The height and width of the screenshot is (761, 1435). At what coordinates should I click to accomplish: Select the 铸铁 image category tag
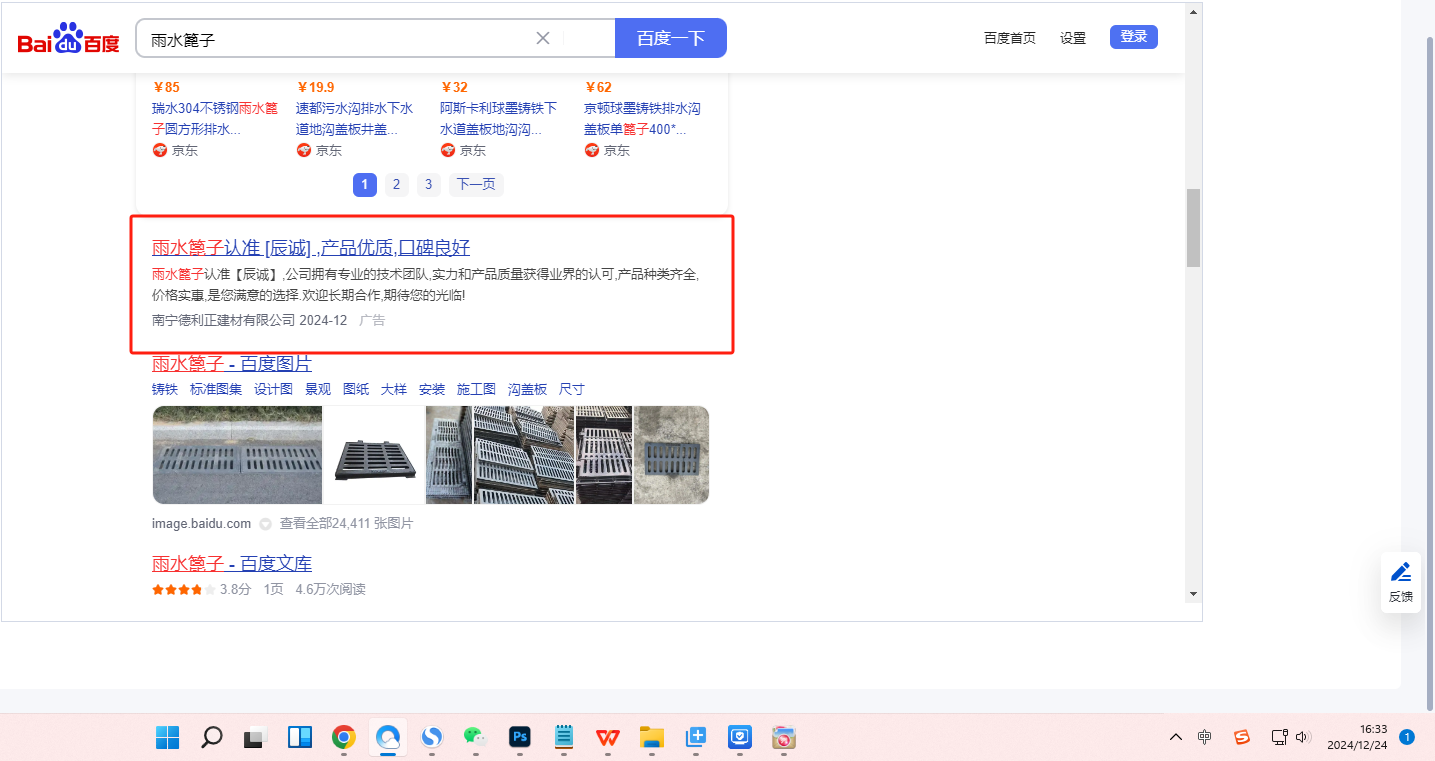coord(165,389)
